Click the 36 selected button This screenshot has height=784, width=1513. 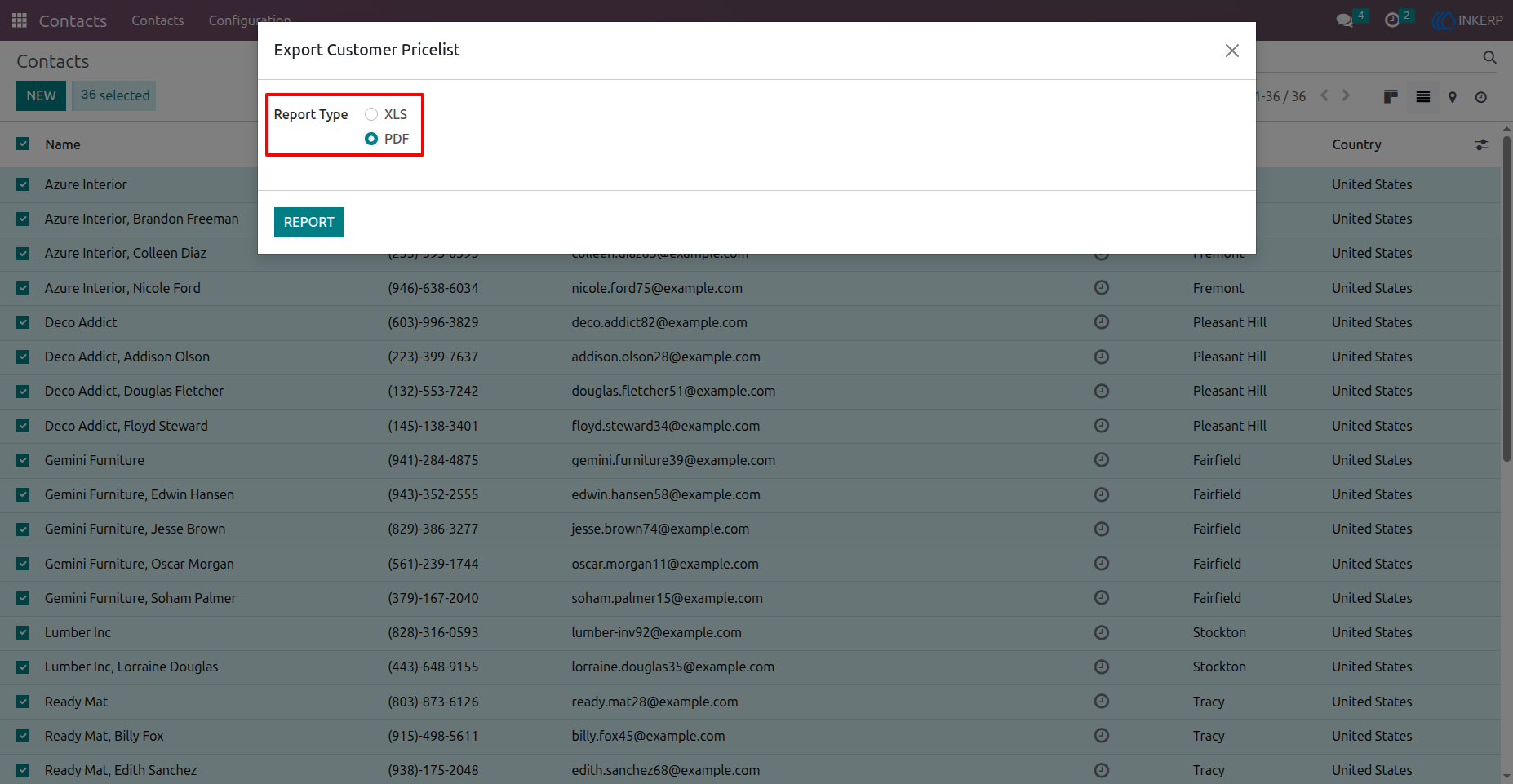click(x=114, y=95)
